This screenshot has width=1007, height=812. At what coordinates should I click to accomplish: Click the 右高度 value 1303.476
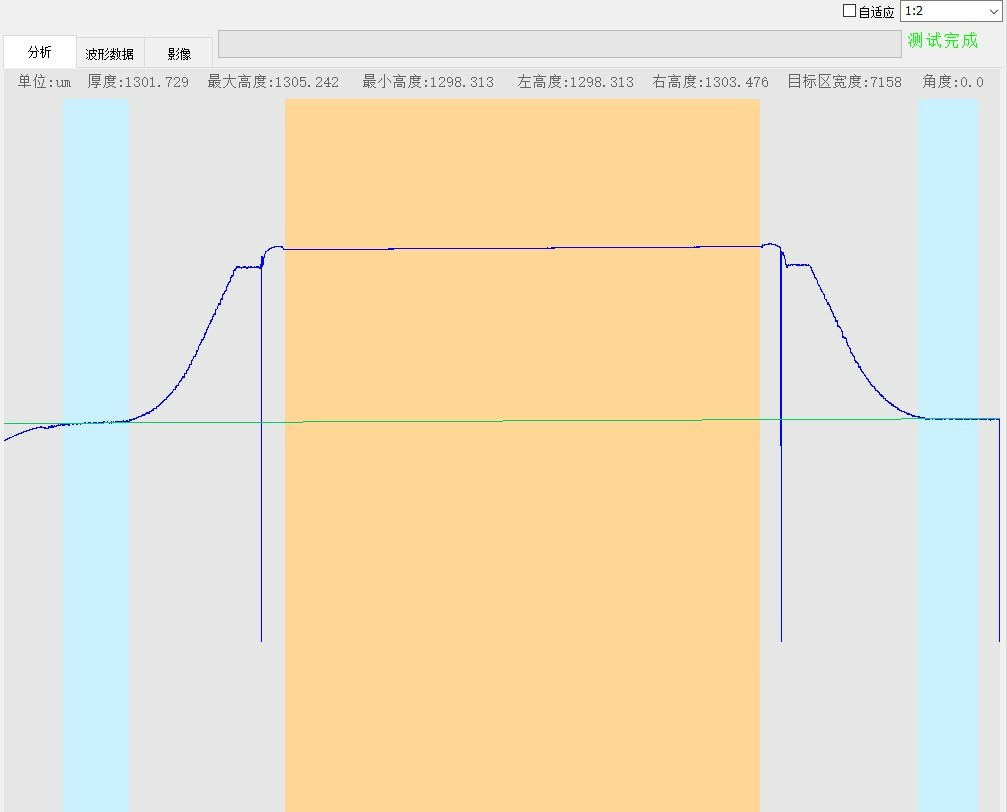click(x=710, y=82)
